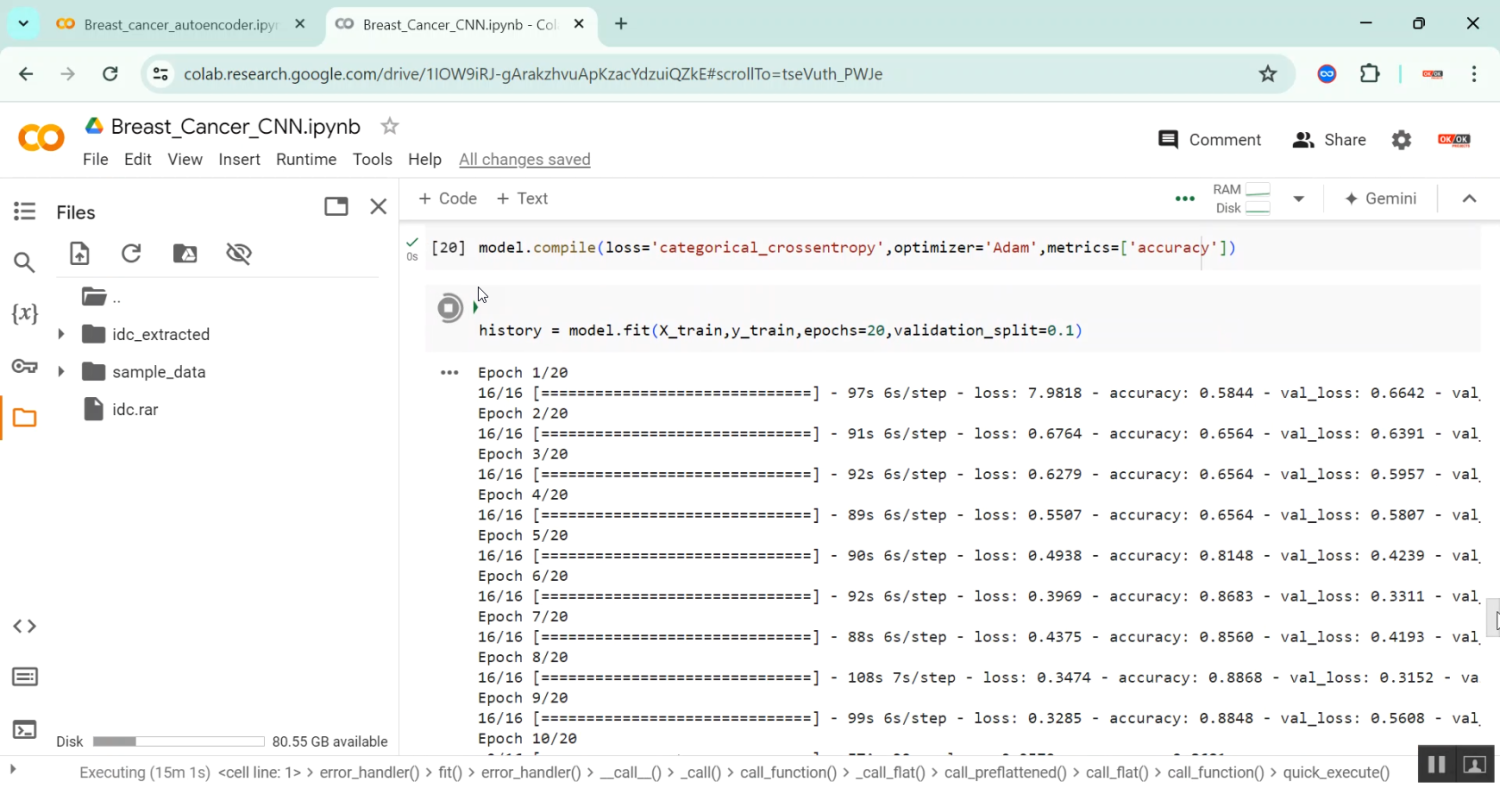
Task: Toggle show hidden files eye icon
Action: click(x=238, y=254)
